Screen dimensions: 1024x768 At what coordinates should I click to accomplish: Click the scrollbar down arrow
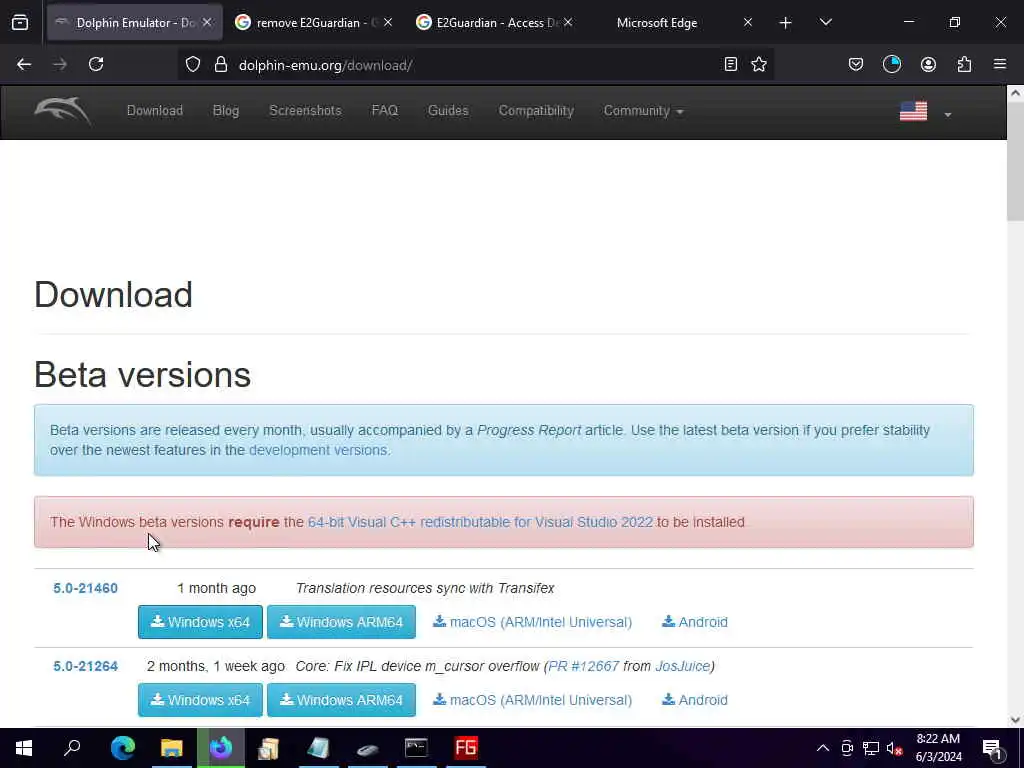[1015, 720]
